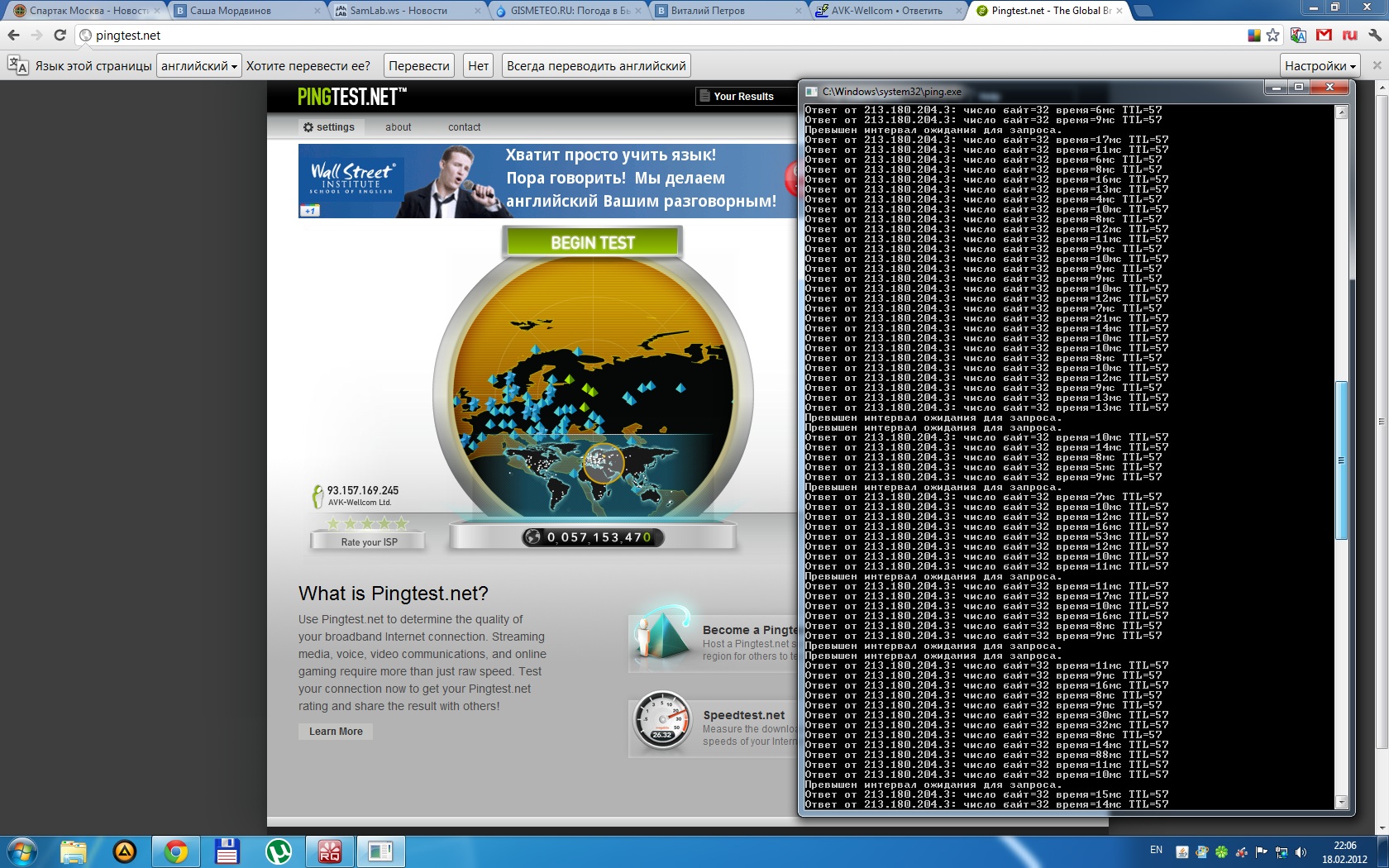Switch to the 'AVK-Wellcom • Ответить' tab
Image resolution: width=1389 pixels, height=868 pixels.
point(887,11)
